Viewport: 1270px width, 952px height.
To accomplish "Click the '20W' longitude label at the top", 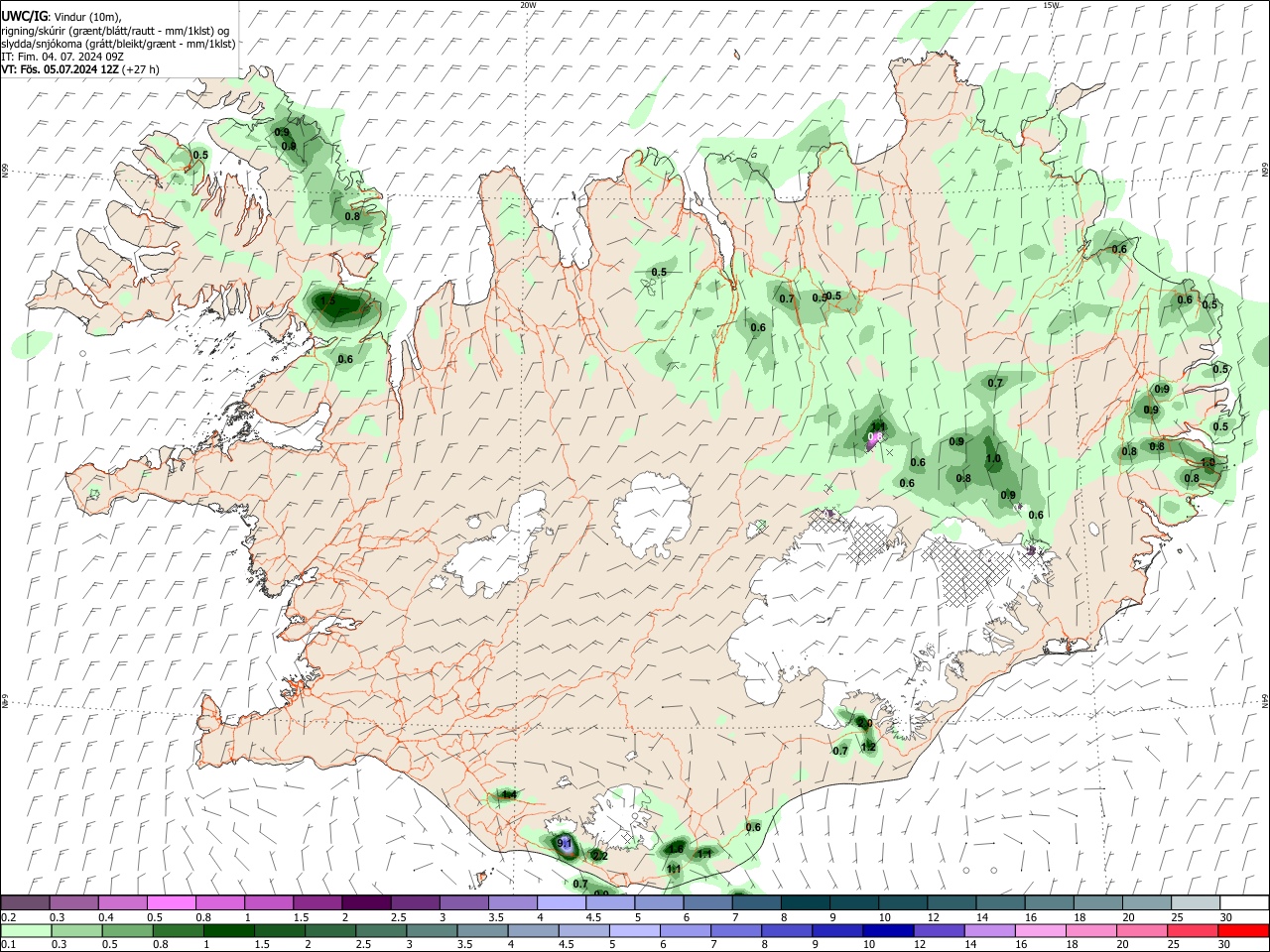I will [x=529, y=5].
